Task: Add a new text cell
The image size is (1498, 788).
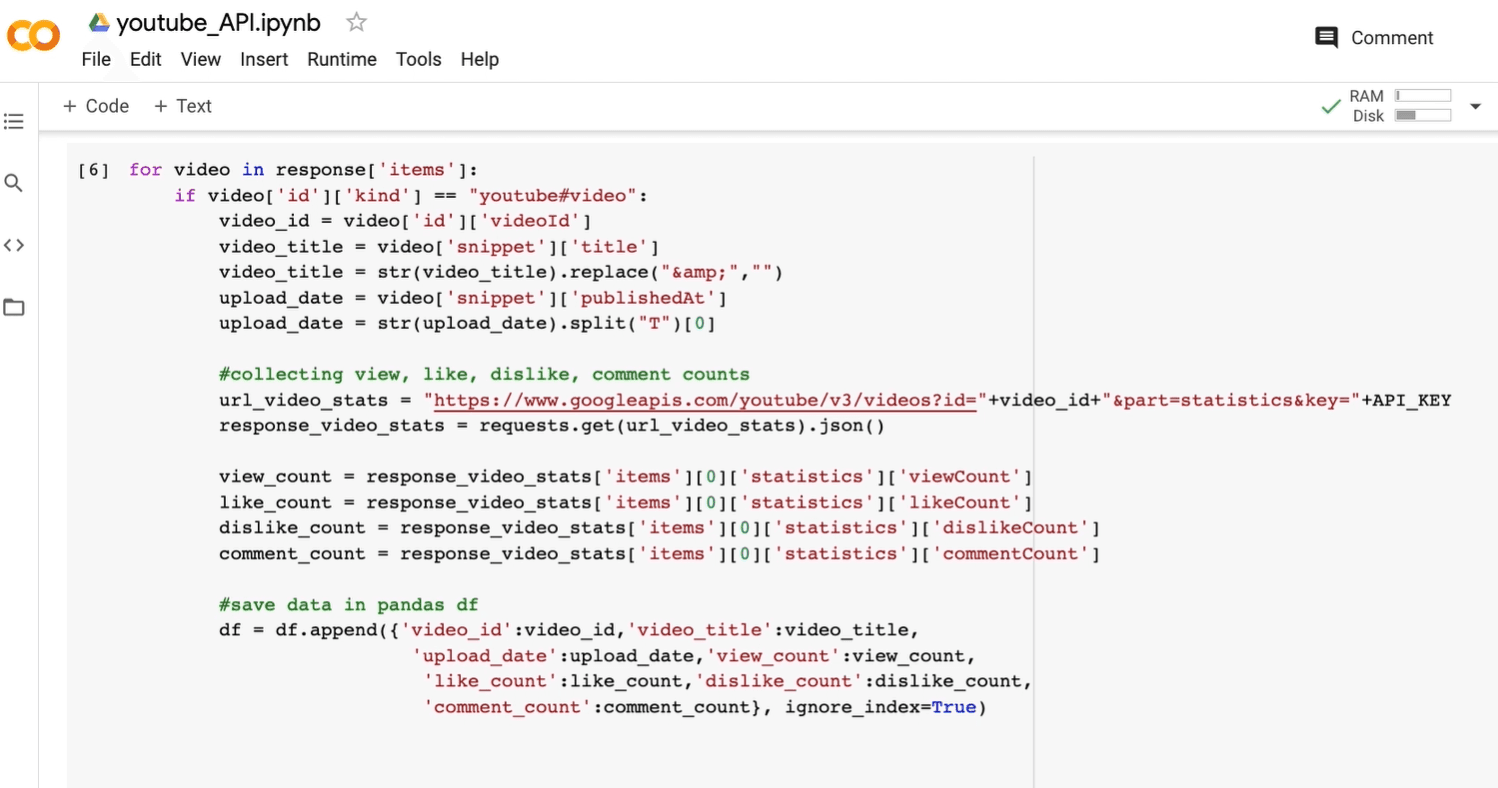Action: click(x=182, y=105)
